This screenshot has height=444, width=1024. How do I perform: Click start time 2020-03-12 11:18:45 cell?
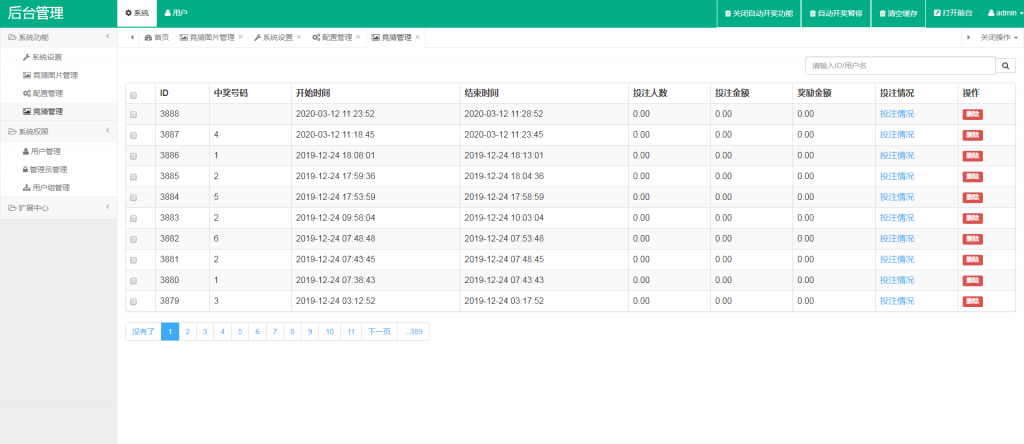(376, 135)
